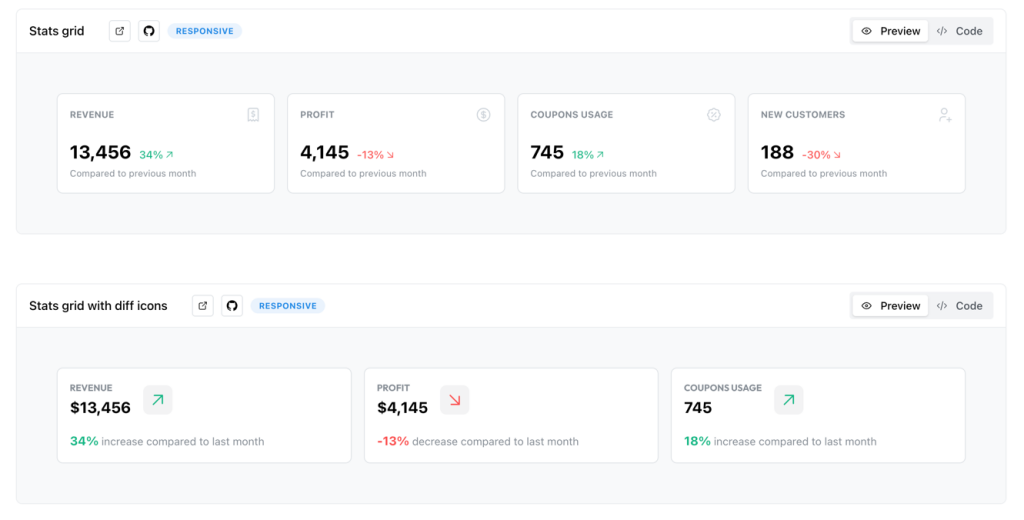1024x520 pixels.
Task: Switch Stats grid to Preview view
Action: (890, 31)
